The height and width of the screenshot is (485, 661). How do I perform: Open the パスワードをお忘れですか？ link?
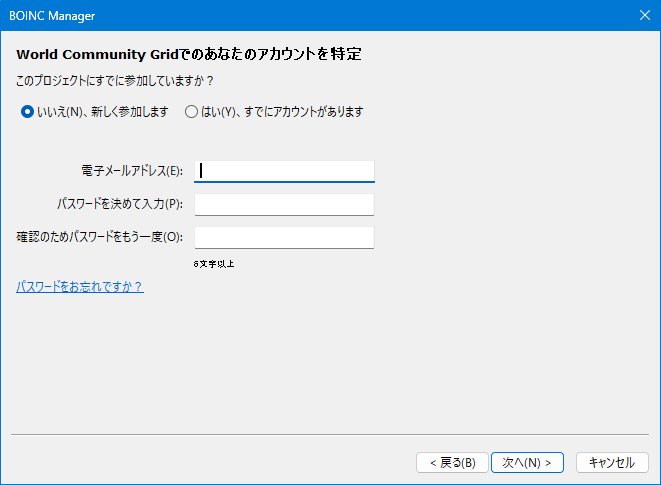coord(79,287)
